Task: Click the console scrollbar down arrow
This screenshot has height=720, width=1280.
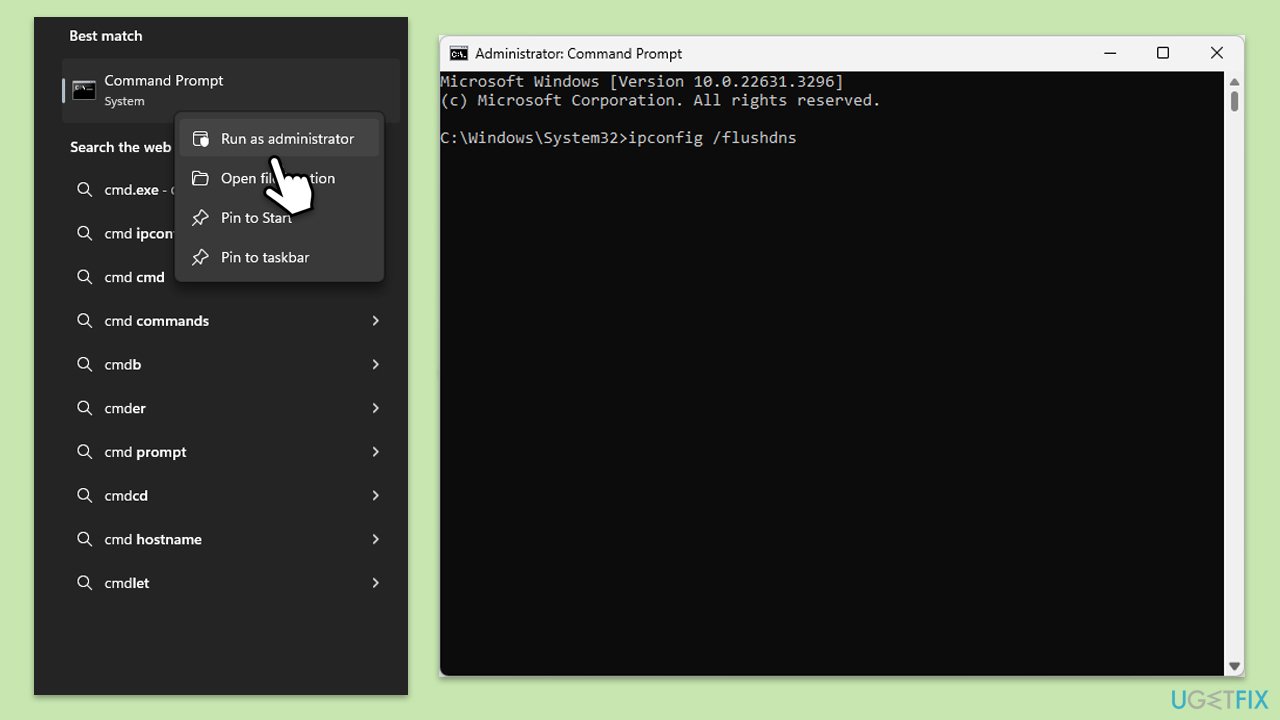Action: (1235, 666)
